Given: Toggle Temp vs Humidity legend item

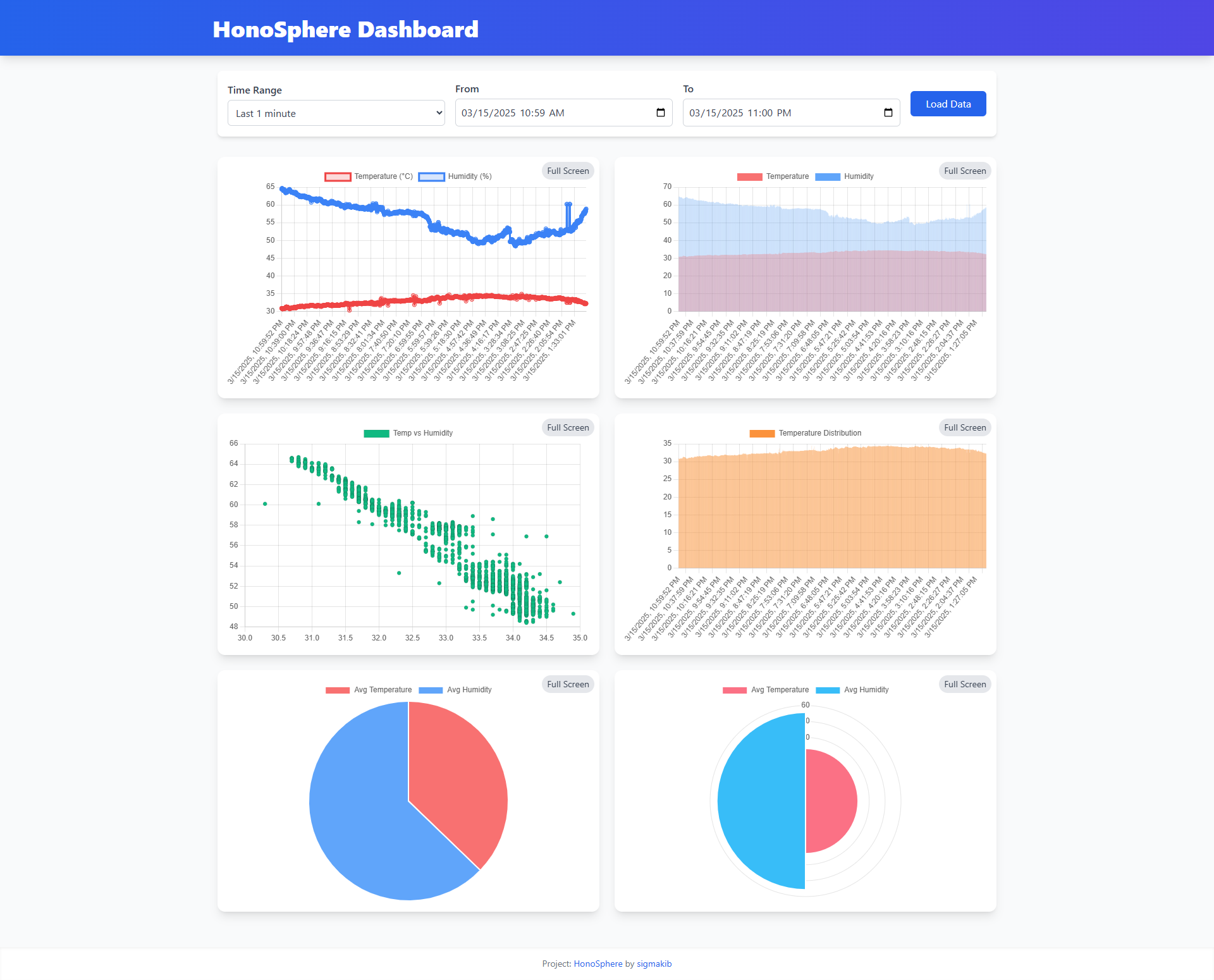Looking at the screenshot, I should pyautogui.click(x=408, y=433).
